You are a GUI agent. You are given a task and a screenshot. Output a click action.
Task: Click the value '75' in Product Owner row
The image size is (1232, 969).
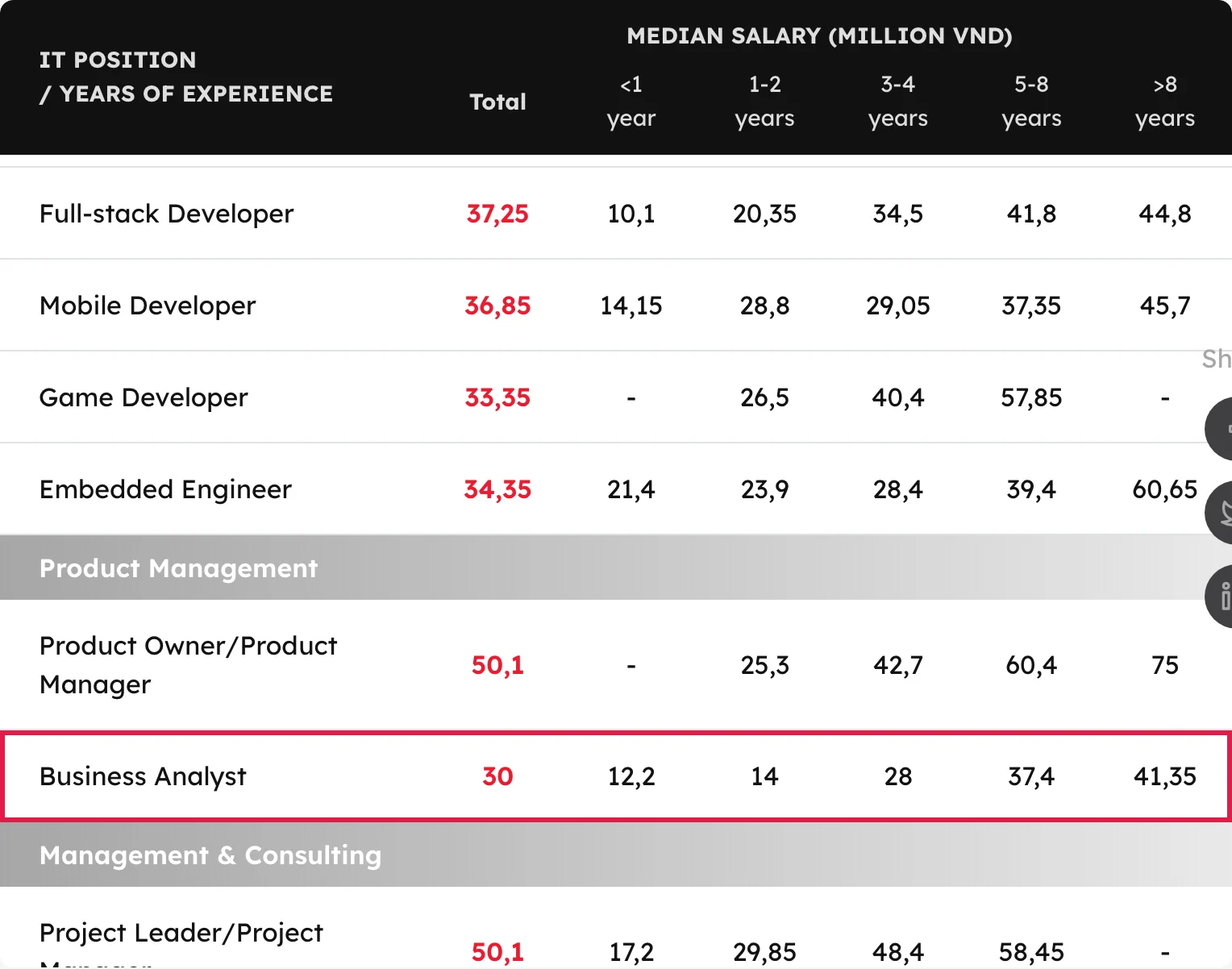coord(1165,665)
